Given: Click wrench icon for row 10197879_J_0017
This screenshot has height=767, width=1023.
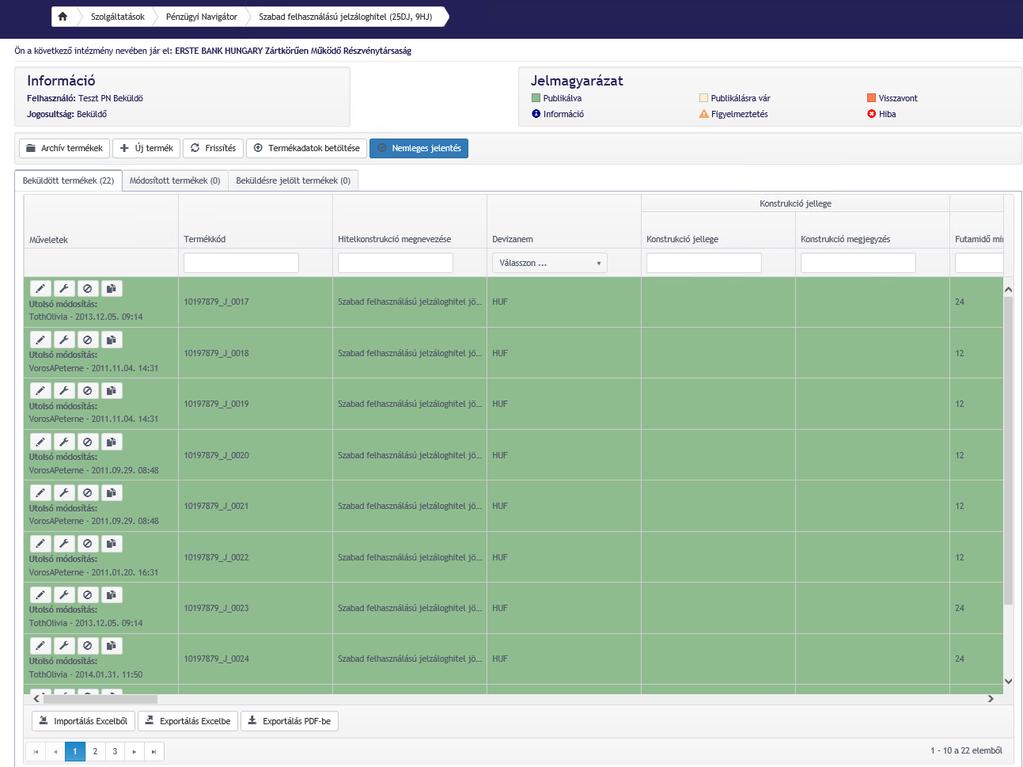Looking at the screenshot, I should (64, 288).
